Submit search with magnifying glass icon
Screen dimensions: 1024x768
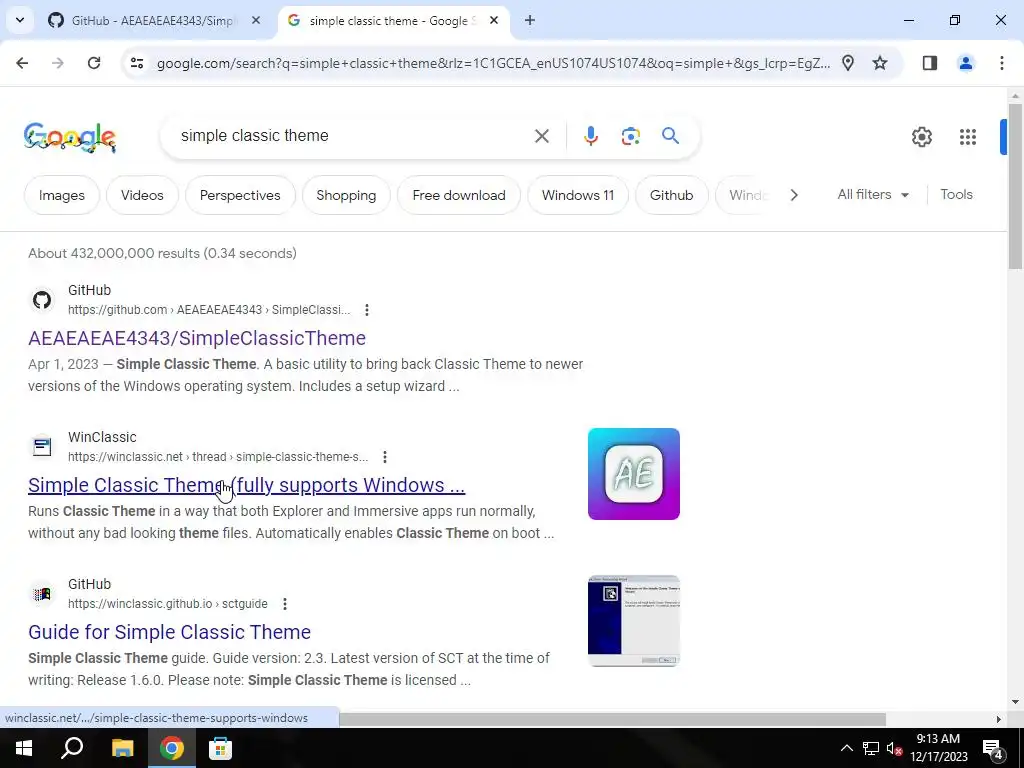click(670, 136)
